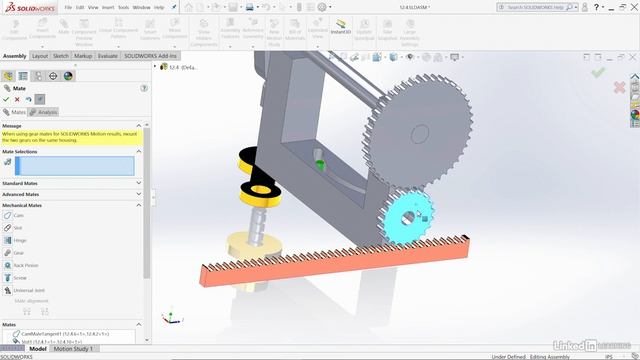Open the SOLIDWORKS Add-Ins ribbon tab
This screenshot has height=360, width=640.
[150, 56]
